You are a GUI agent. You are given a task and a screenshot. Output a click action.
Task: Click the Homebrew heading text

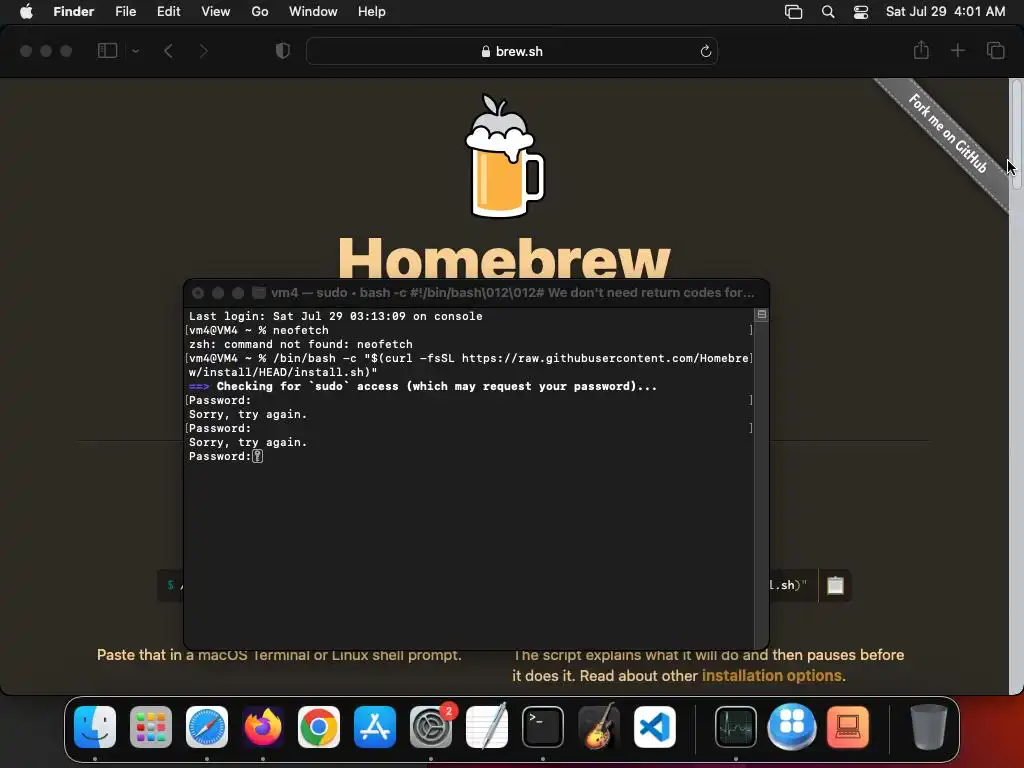[x=504, y=257]
